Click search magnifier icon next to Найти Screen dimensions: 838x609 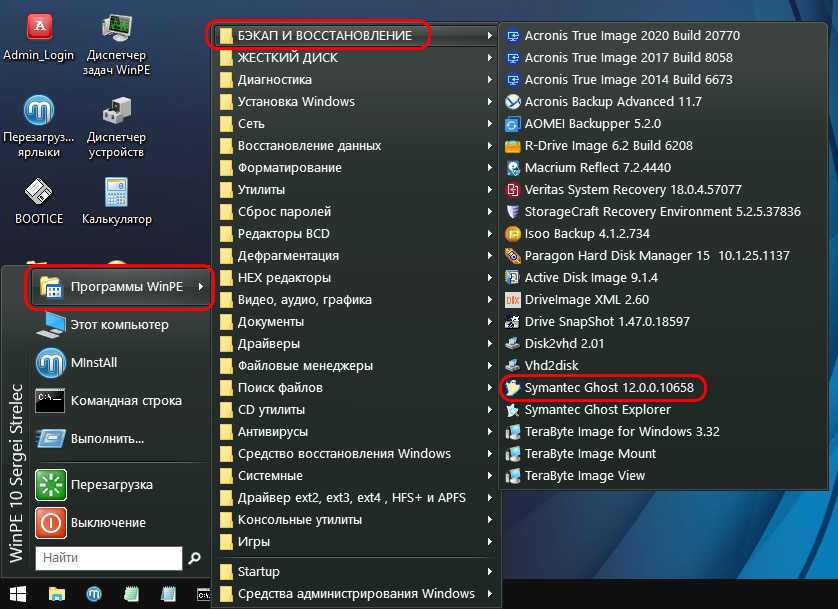click(x=195, y=558)
